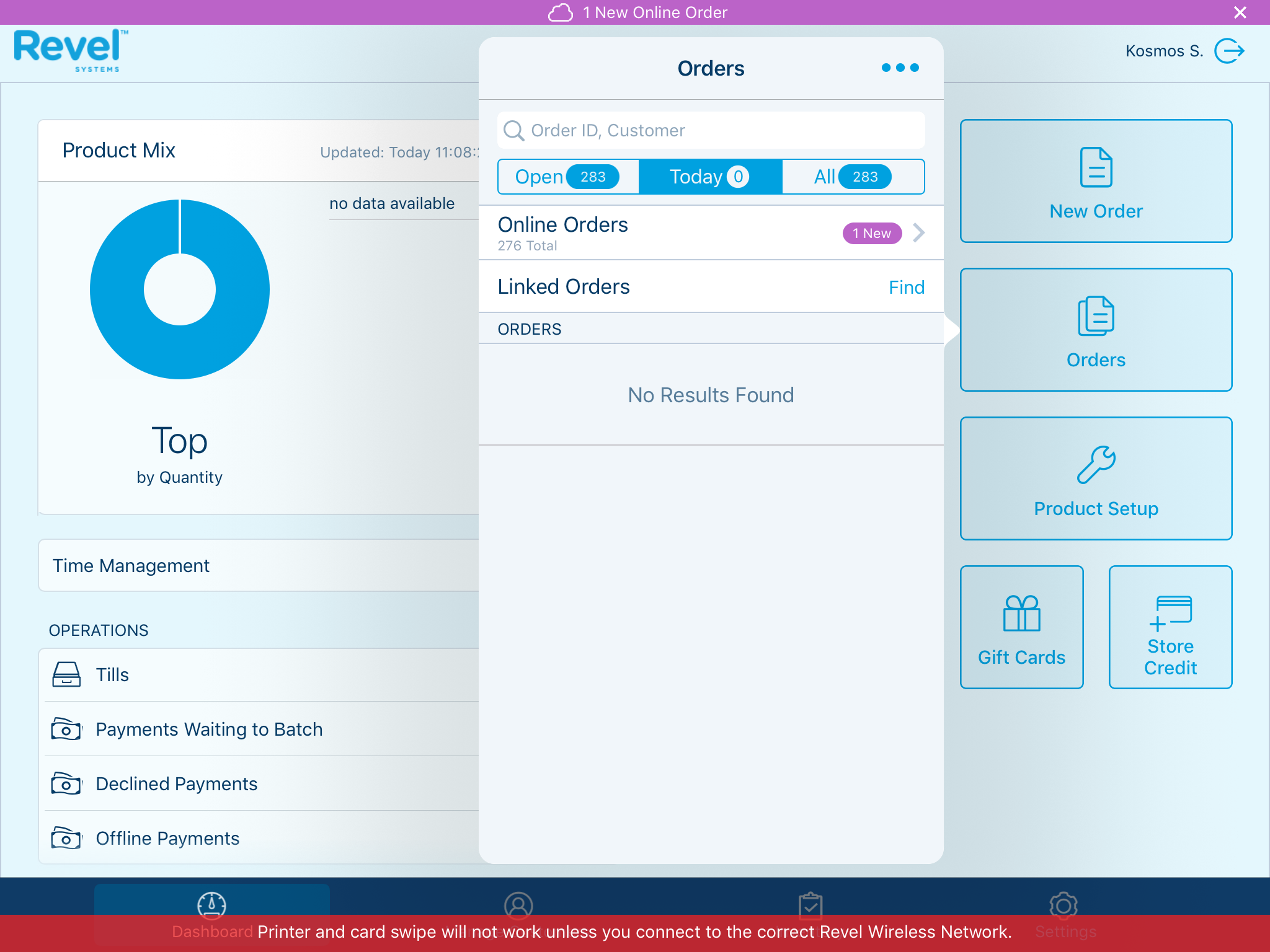Viewport: 1270px width, 952px height.
Task: Click the Product Mix donut chart
Action: click(x=180, y=289)
